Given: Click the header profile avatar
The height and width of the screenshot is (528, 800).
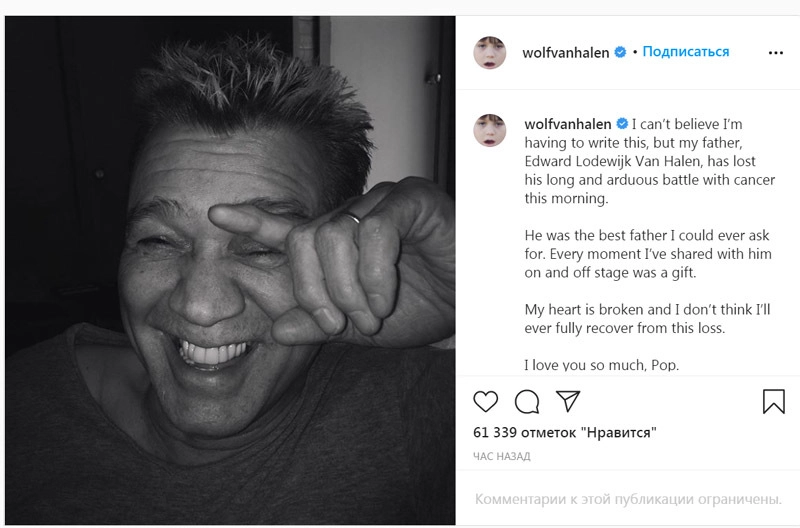Looking at the screenshot, I should click(490, 52).
